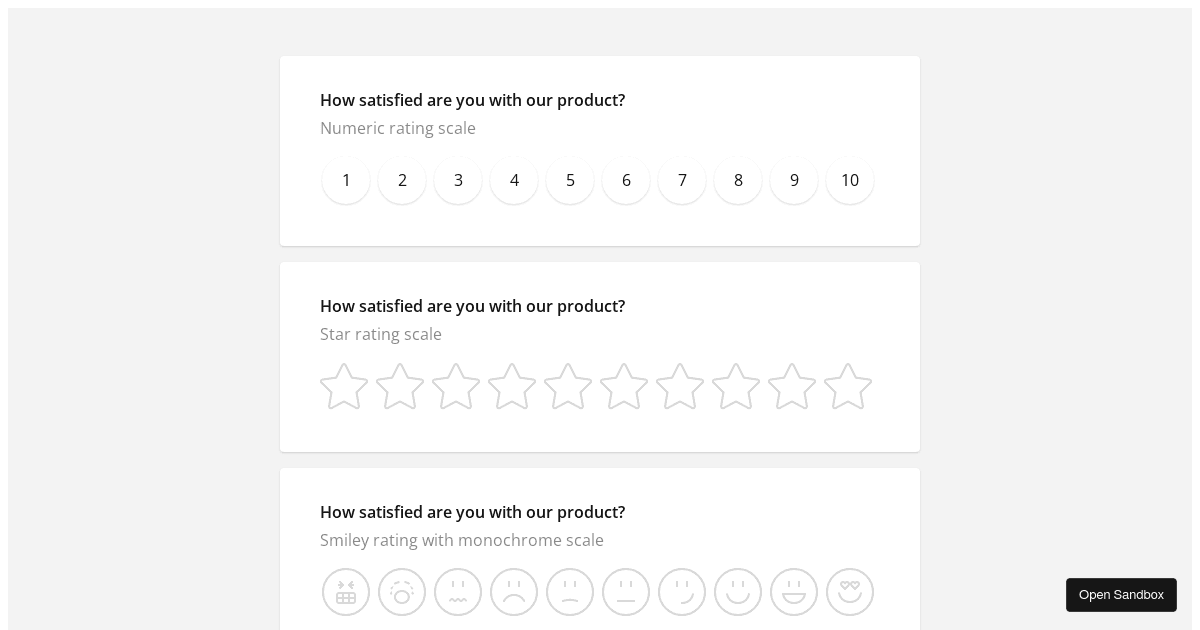Select the third star in the star row
This screenshot has height=630, width=1200.
(x=456, y=387)
